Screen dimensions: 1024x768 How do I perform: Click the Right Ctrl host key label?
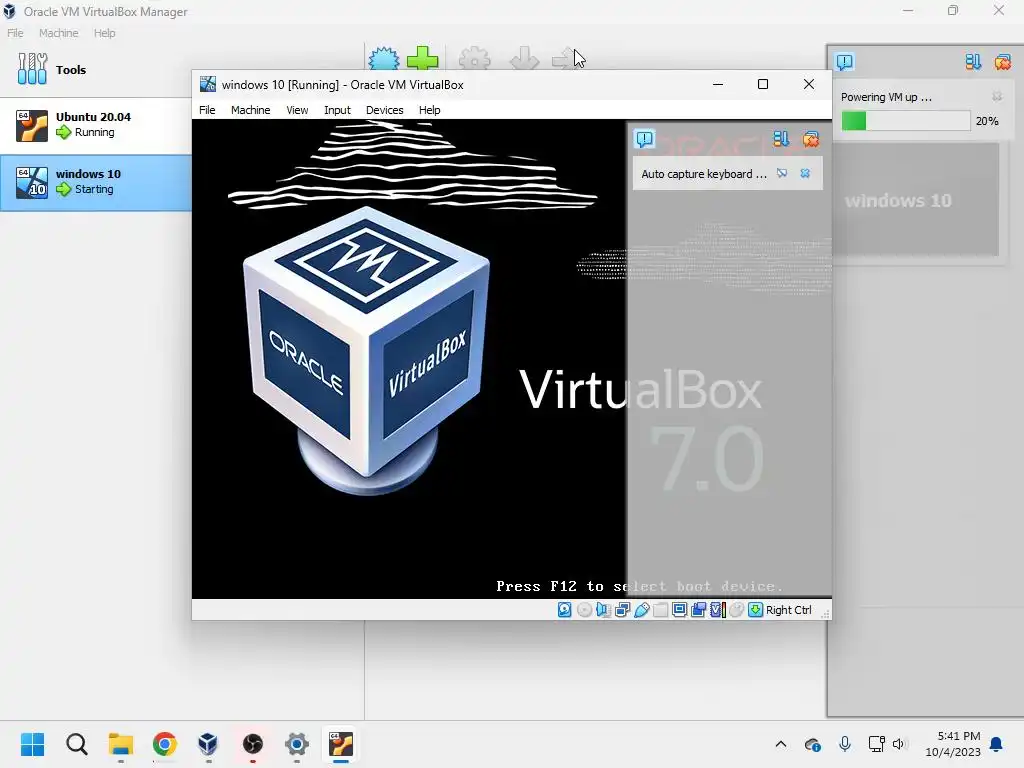pos(789,610)
